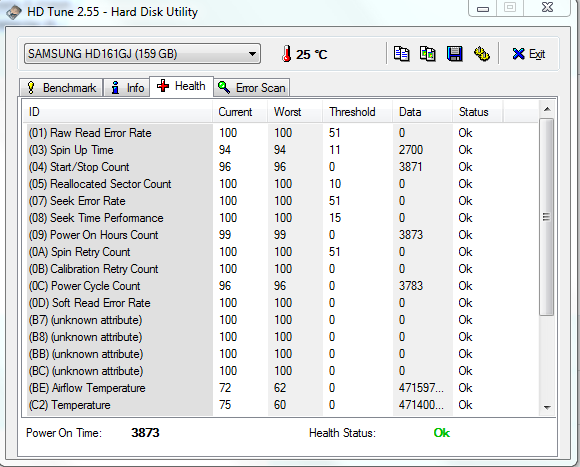This screenshot has width=580, height=467.
Task: Click the Current column header
Action: click(x=235, y=112)
